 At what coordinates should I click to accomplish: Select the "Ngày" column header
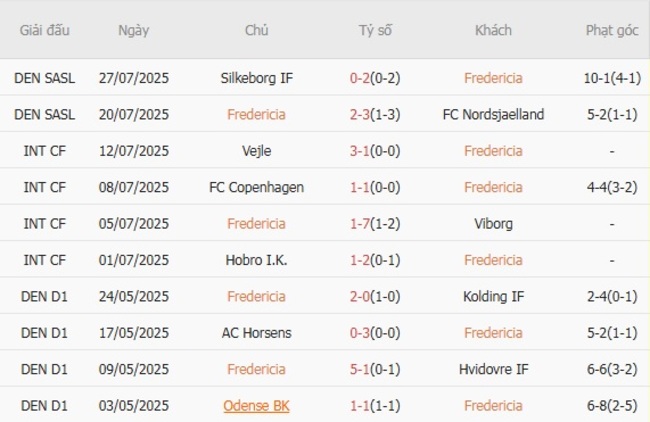pyautogui.click(x=133, y=30)
